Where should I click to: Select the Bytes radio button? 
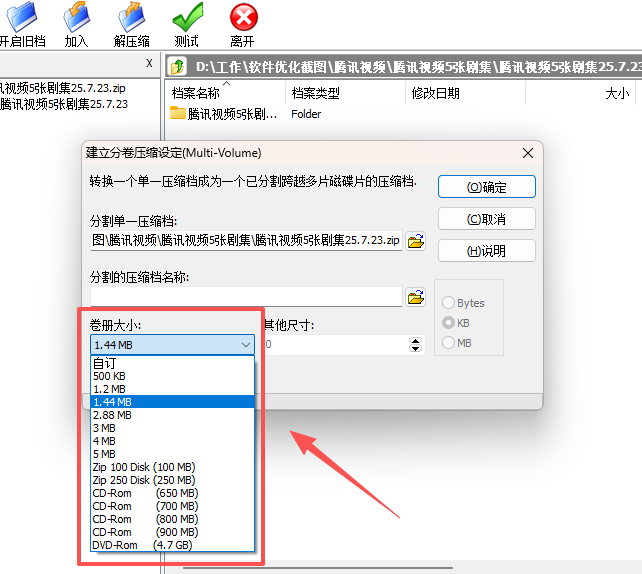(449, 303)
